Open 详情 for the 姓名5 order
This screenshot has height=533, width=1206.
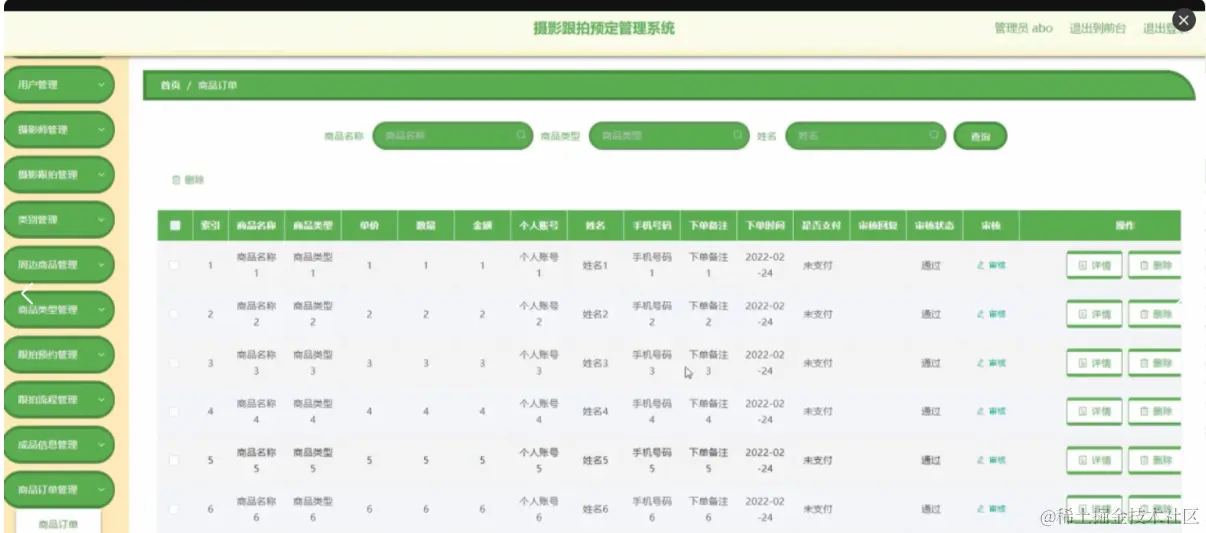coord(1094,460)
